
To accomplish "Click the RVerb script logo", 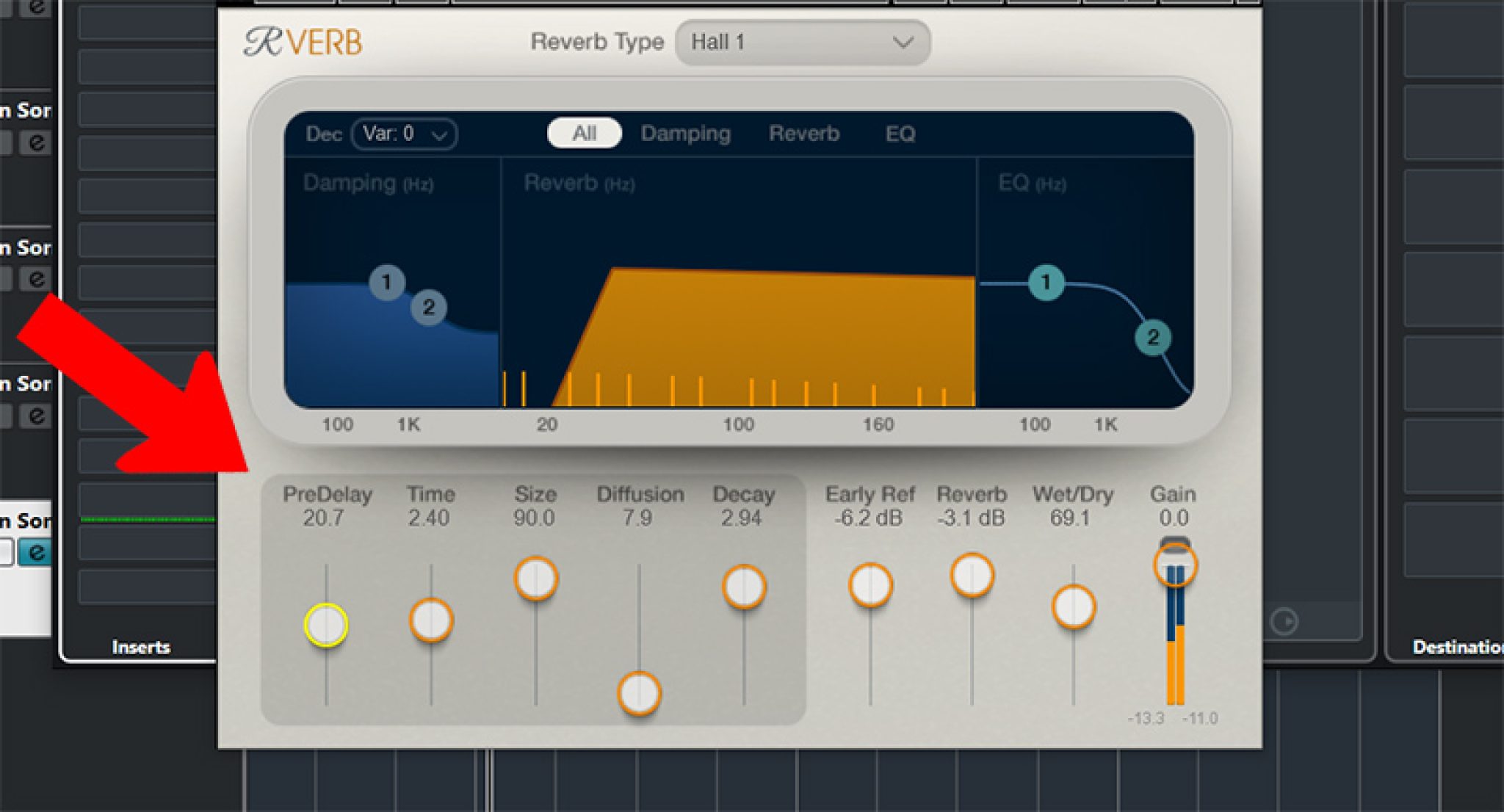I will tap(301, 42).
